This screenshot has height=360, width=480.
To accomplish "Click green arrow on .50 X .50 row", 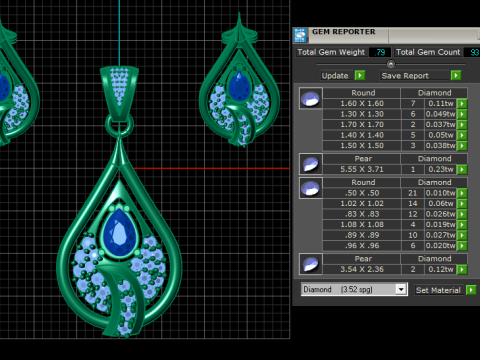I will 462,193.
